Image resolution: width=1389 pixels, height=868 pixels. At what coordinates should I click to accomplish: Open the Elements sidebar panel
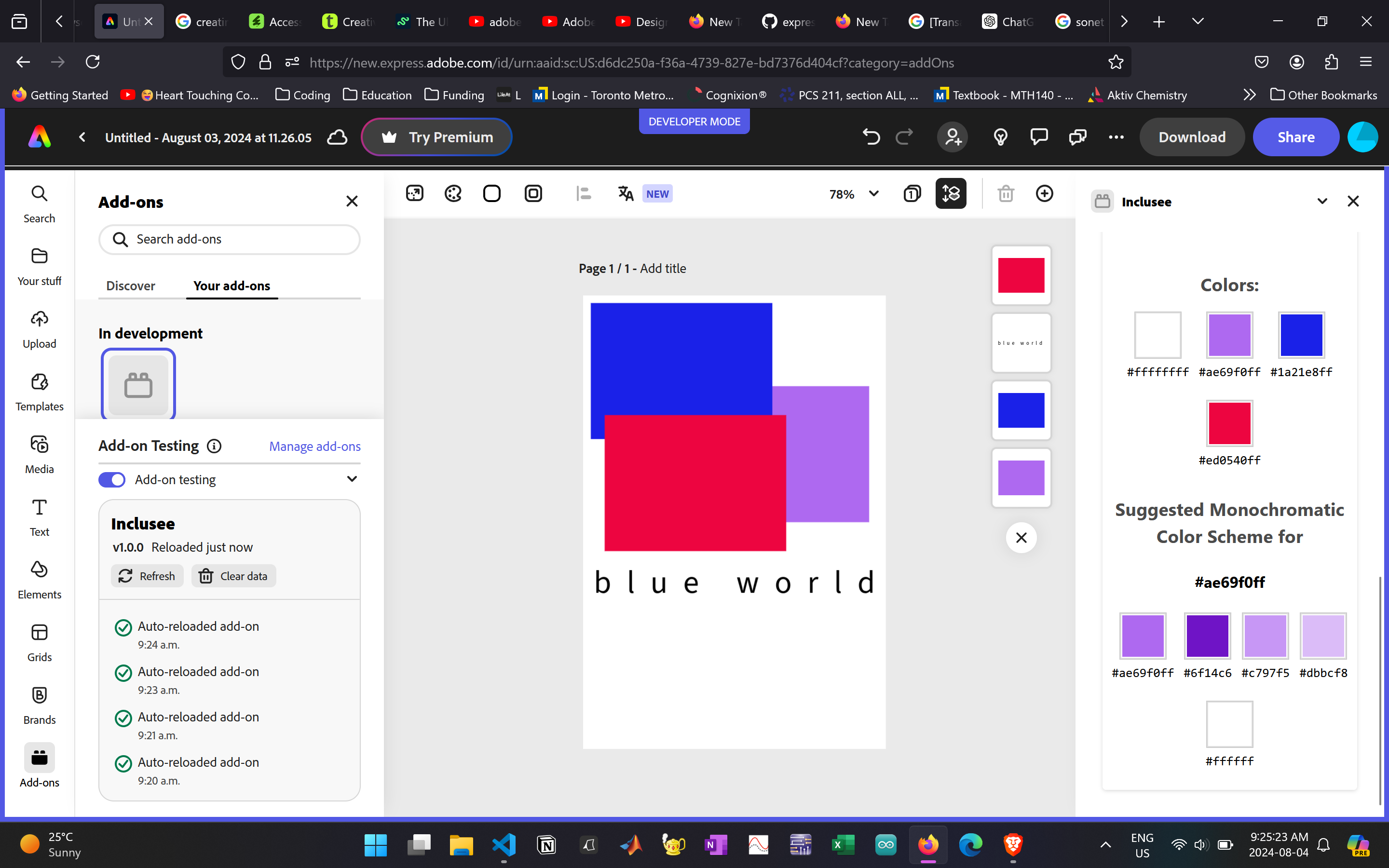click(x=39, y=579)
